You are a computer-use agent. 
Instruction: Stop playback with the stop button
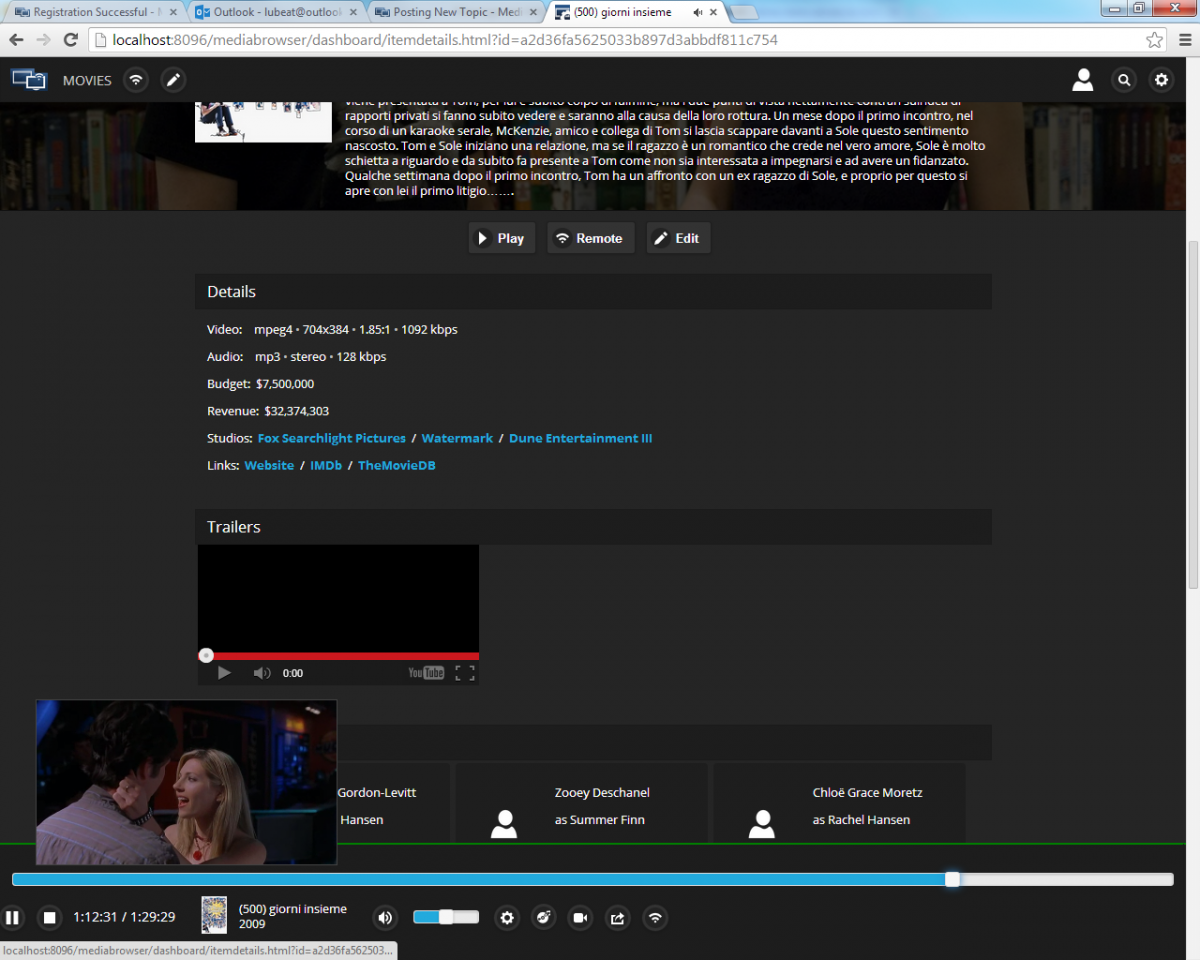[49, 917]
